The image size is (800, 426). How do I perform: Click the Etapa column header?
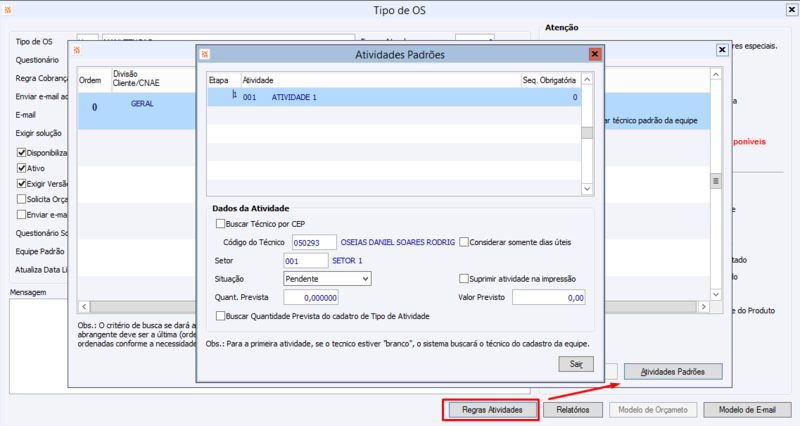pyautogui.click(x=224, y=80)
